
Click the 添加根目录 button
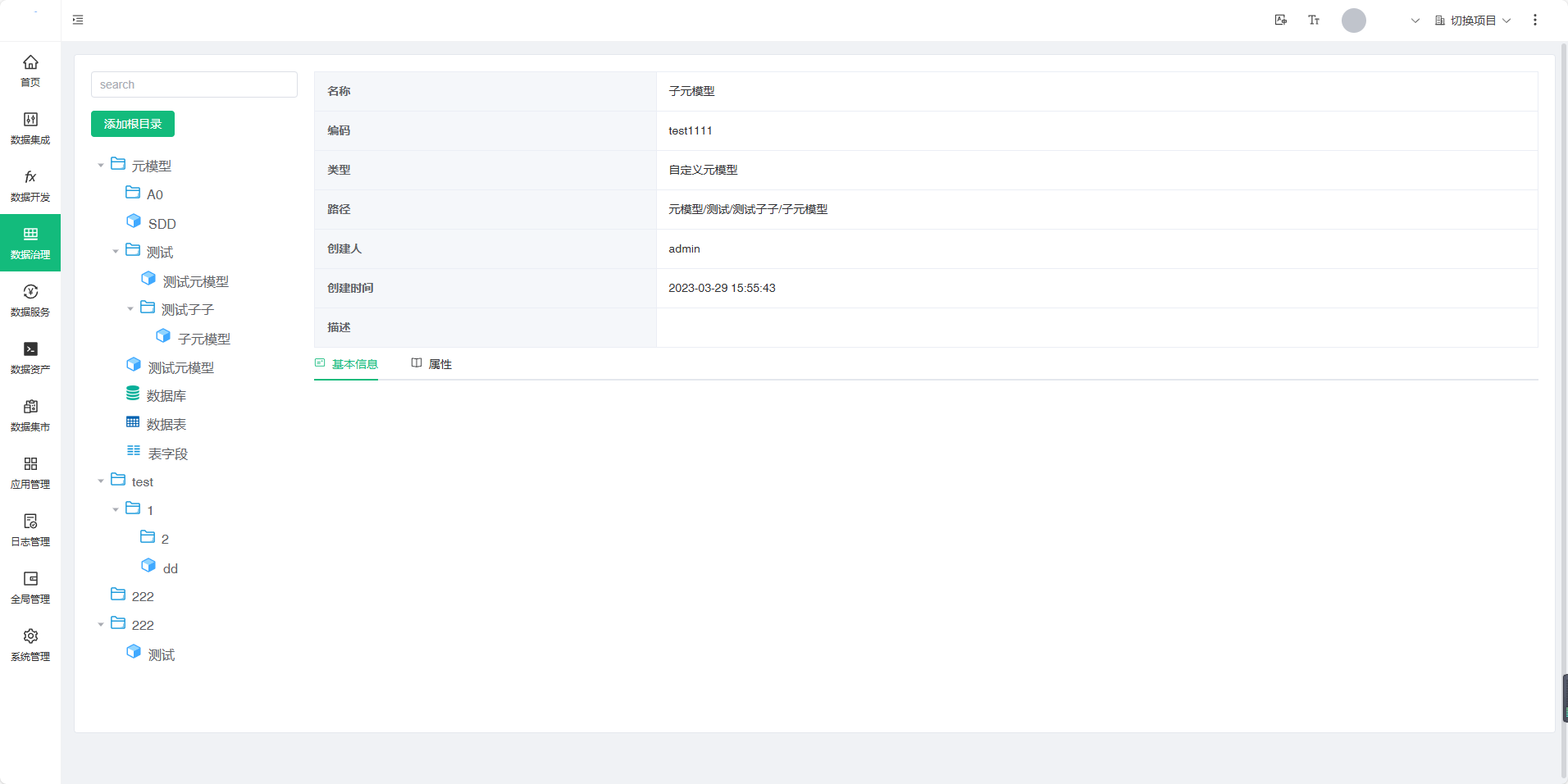[x=133, y=124]
